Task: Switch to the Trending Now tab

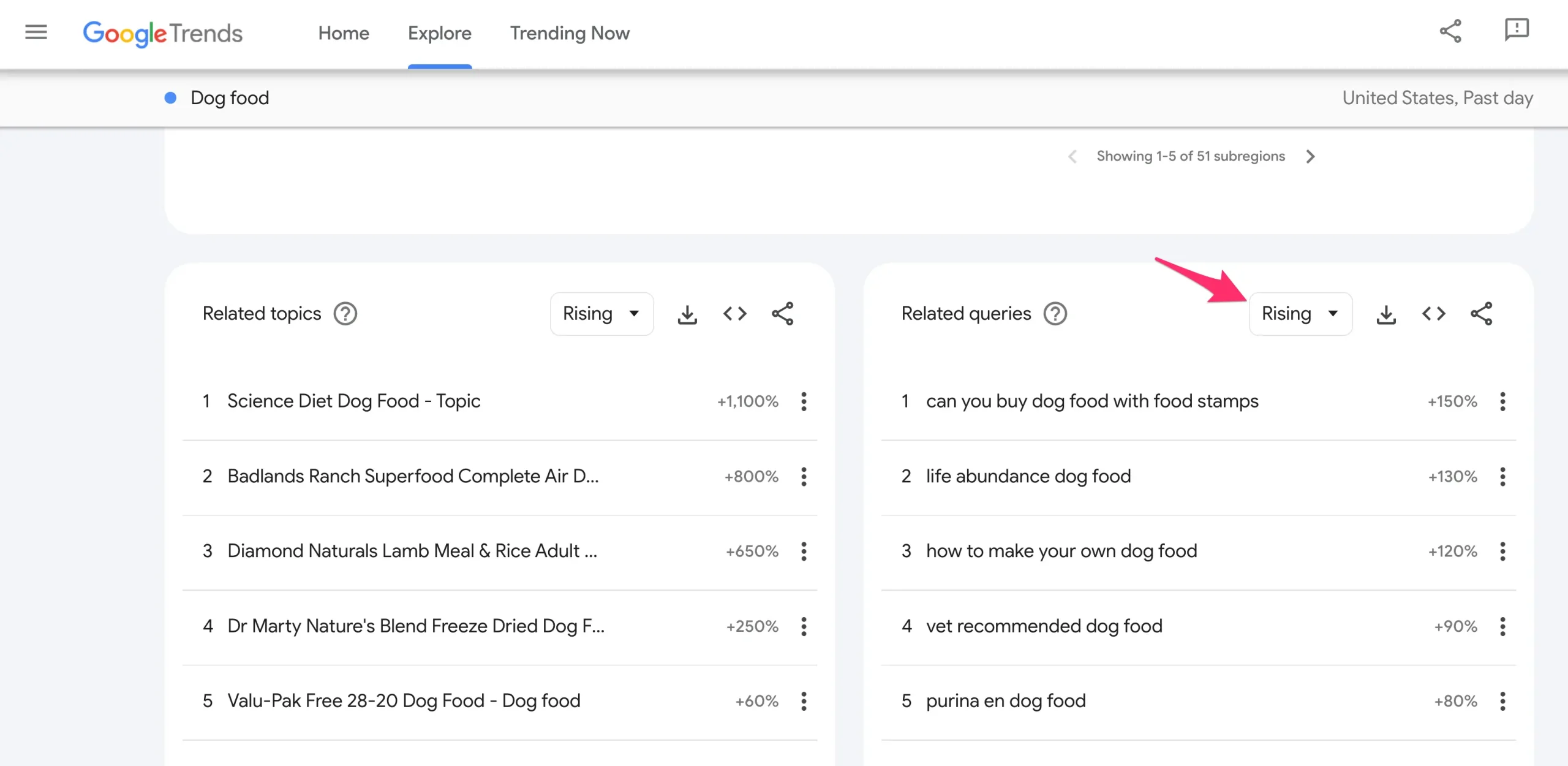Action: (x=570, y=33)
